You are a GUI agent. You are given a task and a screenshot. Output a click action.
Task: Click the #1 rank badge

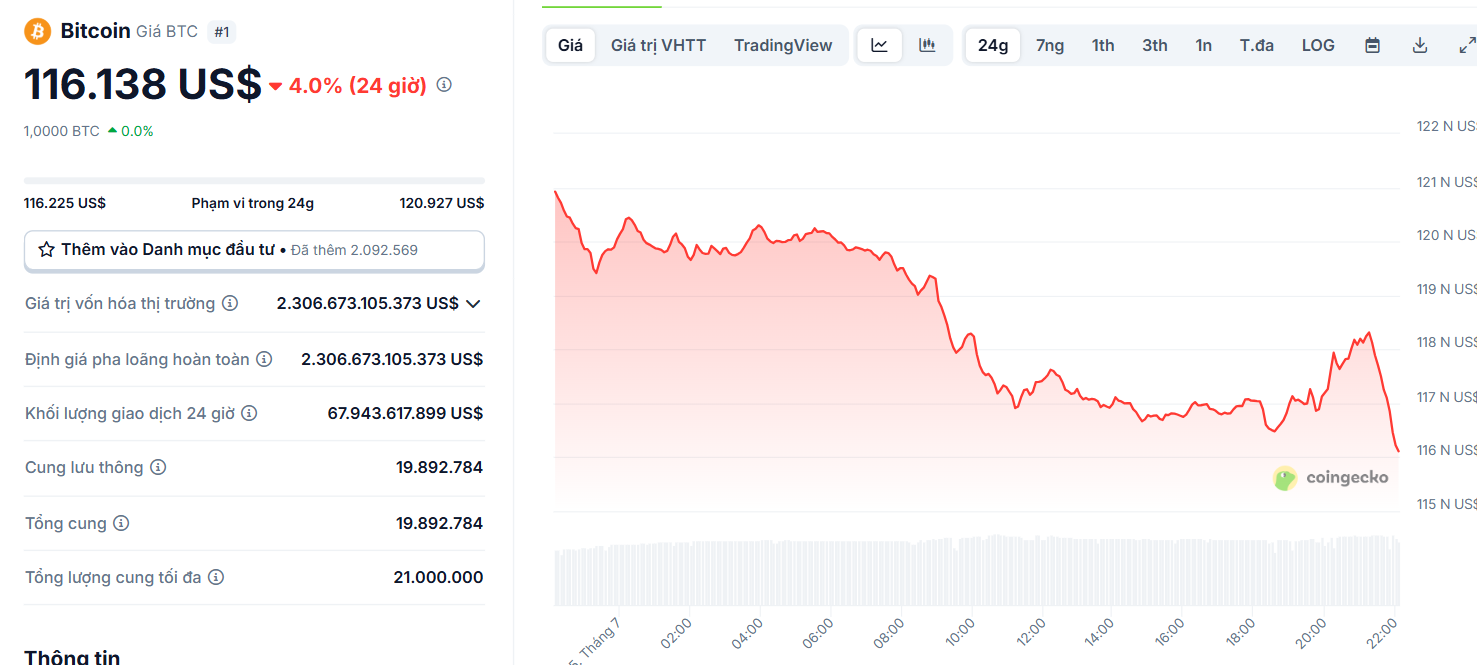pos(222,32)
